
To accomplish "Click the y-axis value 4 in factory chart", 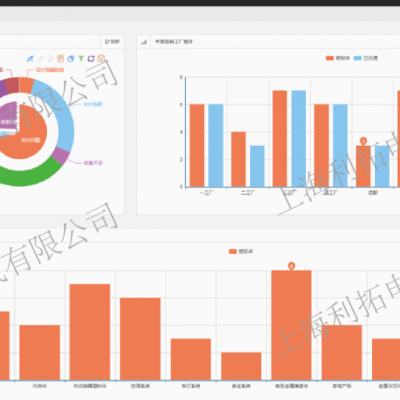I will 181,132.
